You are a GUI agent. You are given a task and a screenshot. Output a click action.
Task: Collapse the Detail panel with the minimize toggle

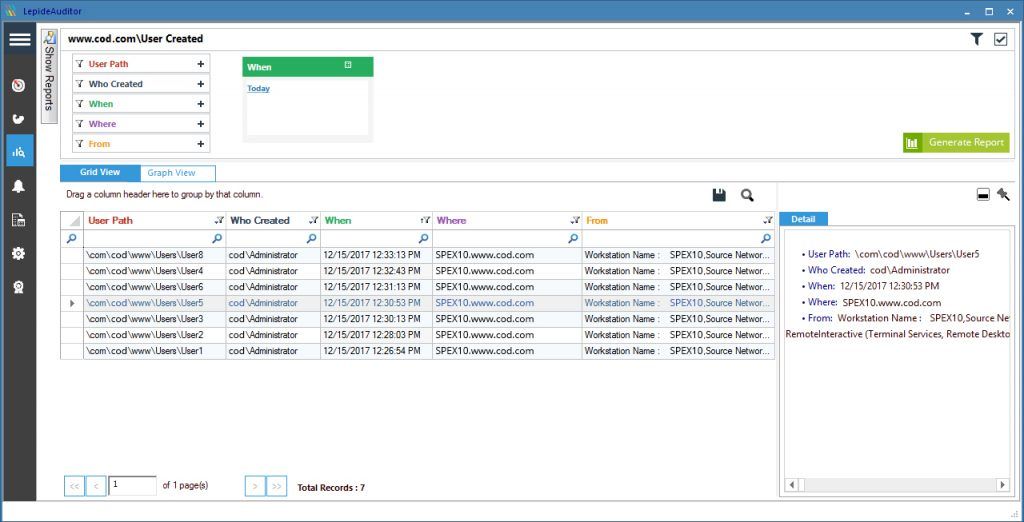pos(983,195)
